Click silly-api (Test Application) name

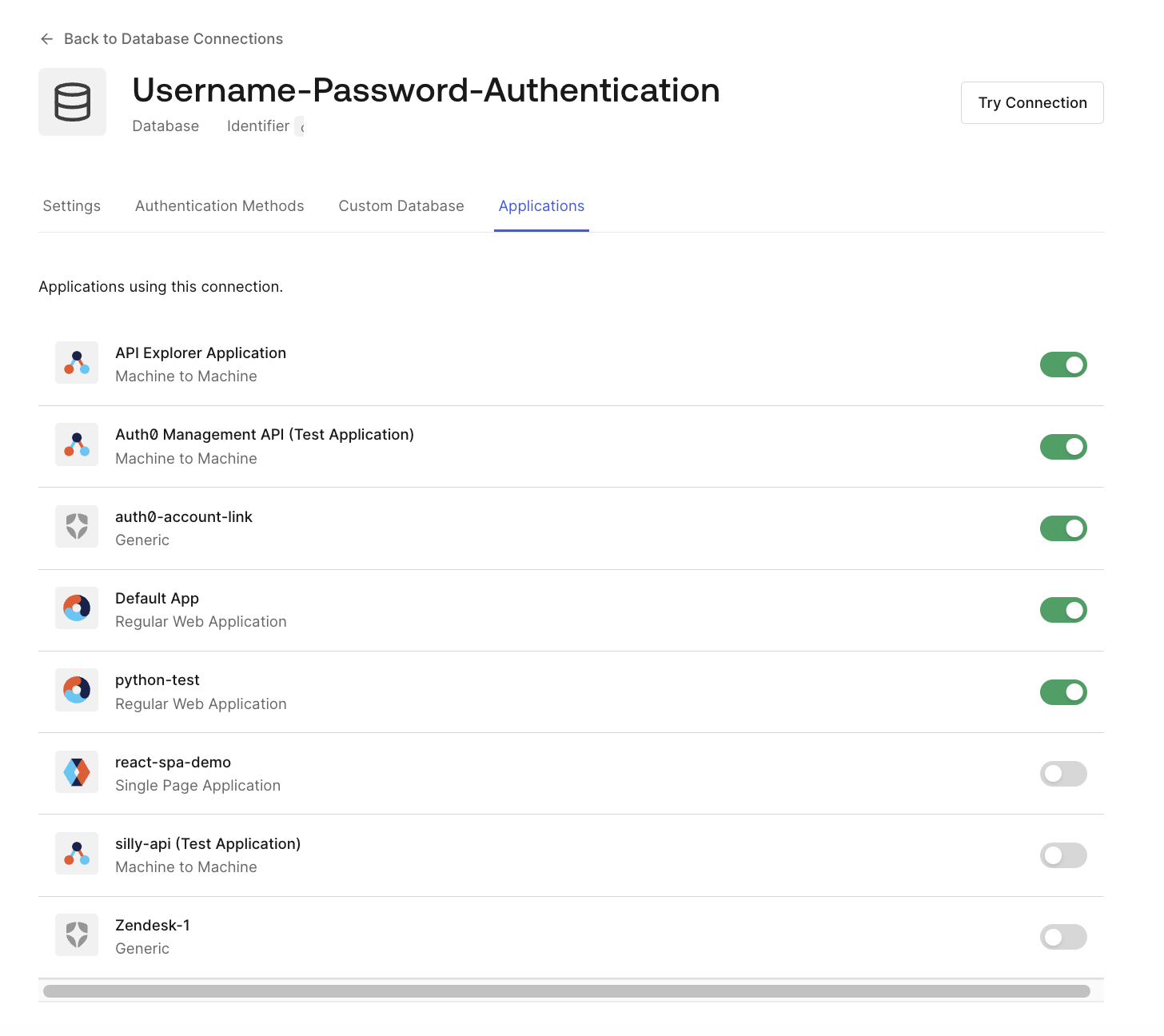208,844
